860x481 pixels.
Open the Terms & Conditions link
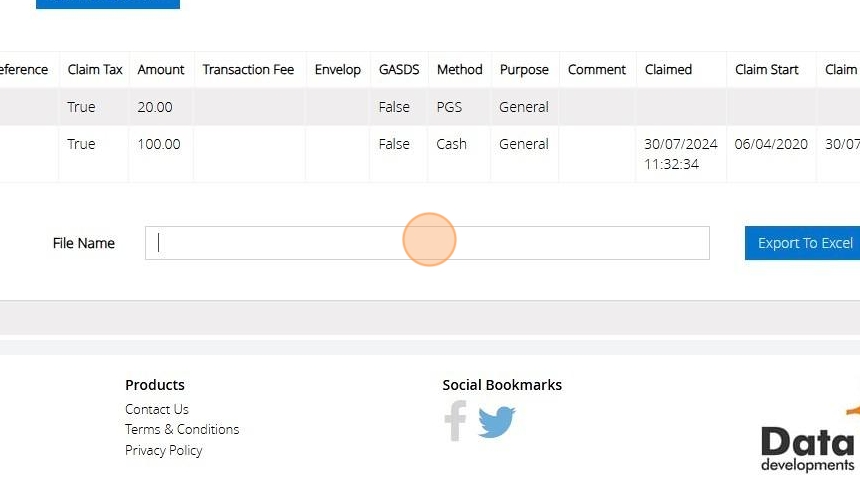[x=182, y=429]
